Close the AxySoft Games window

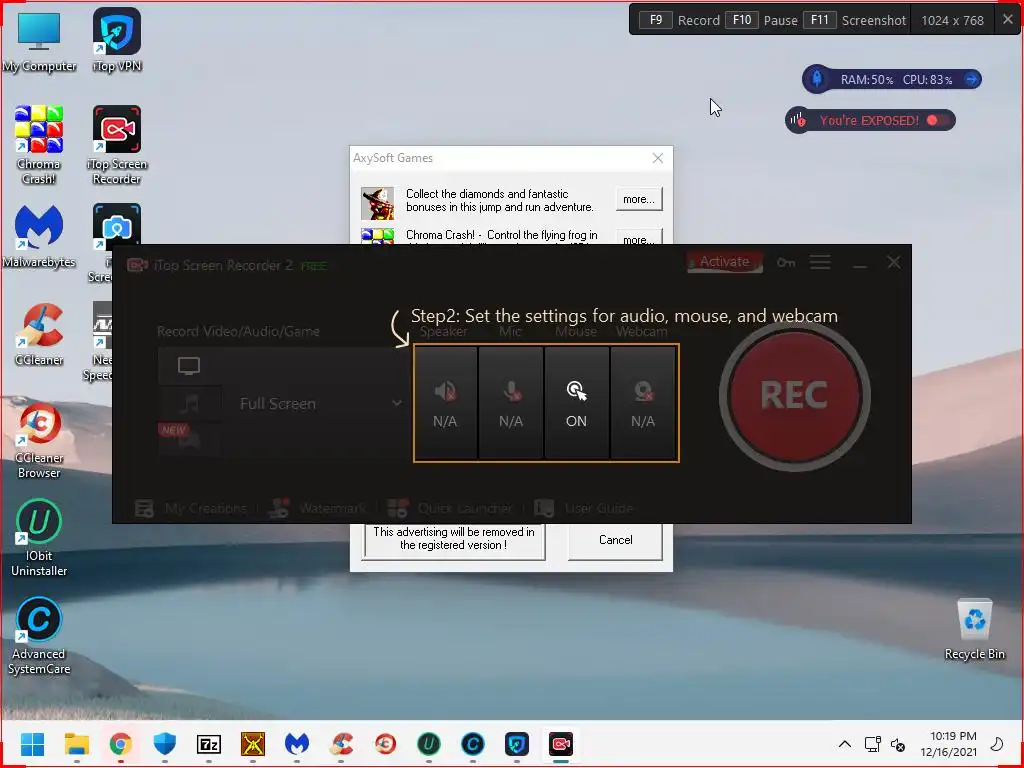click(x=658, y=158)
